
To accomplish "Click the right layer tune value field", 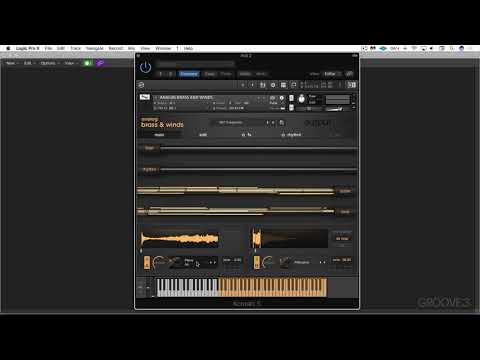I will 342,260.
